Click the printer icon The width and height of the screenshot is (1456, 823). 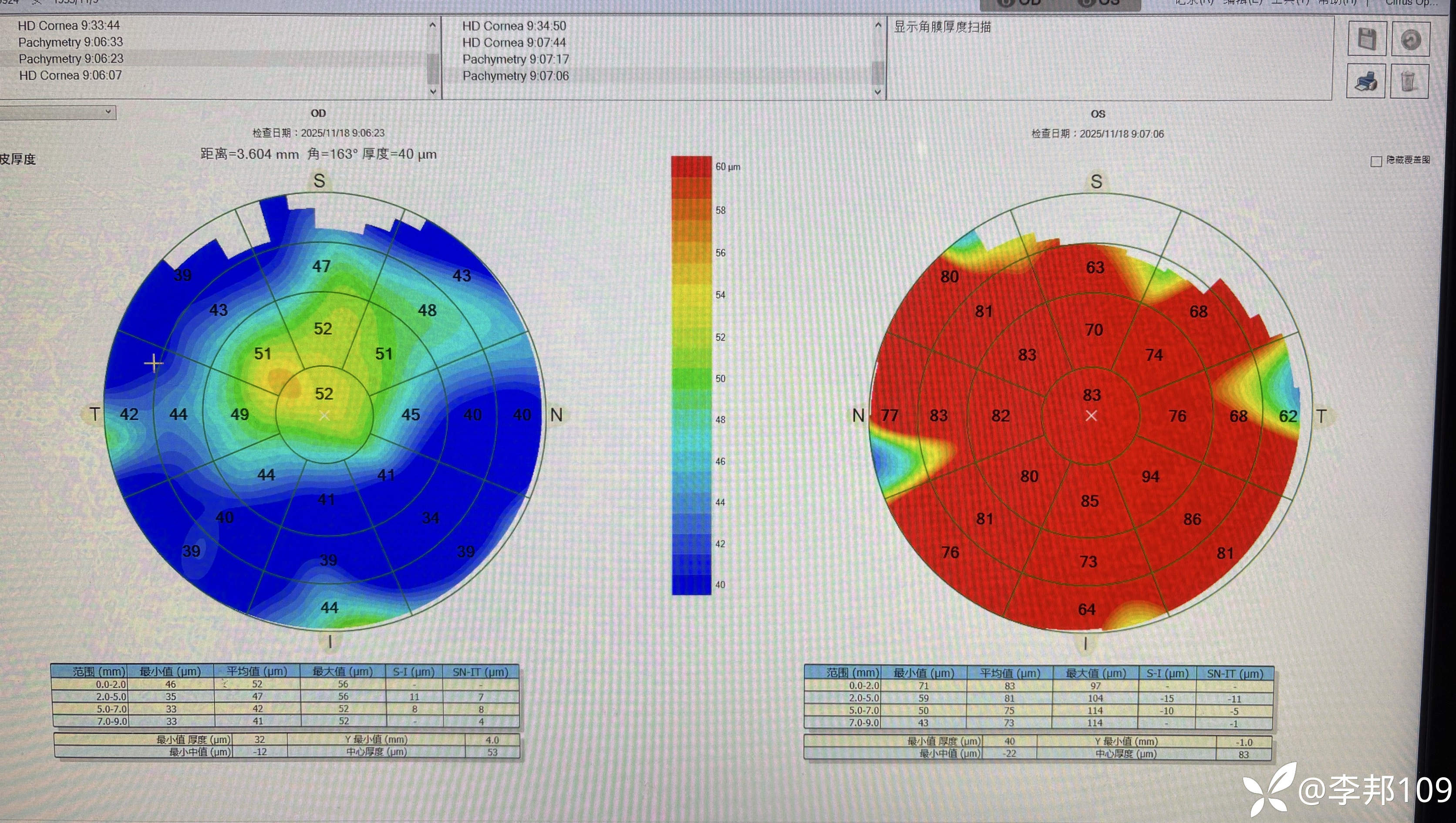(x=1366, y=81)
